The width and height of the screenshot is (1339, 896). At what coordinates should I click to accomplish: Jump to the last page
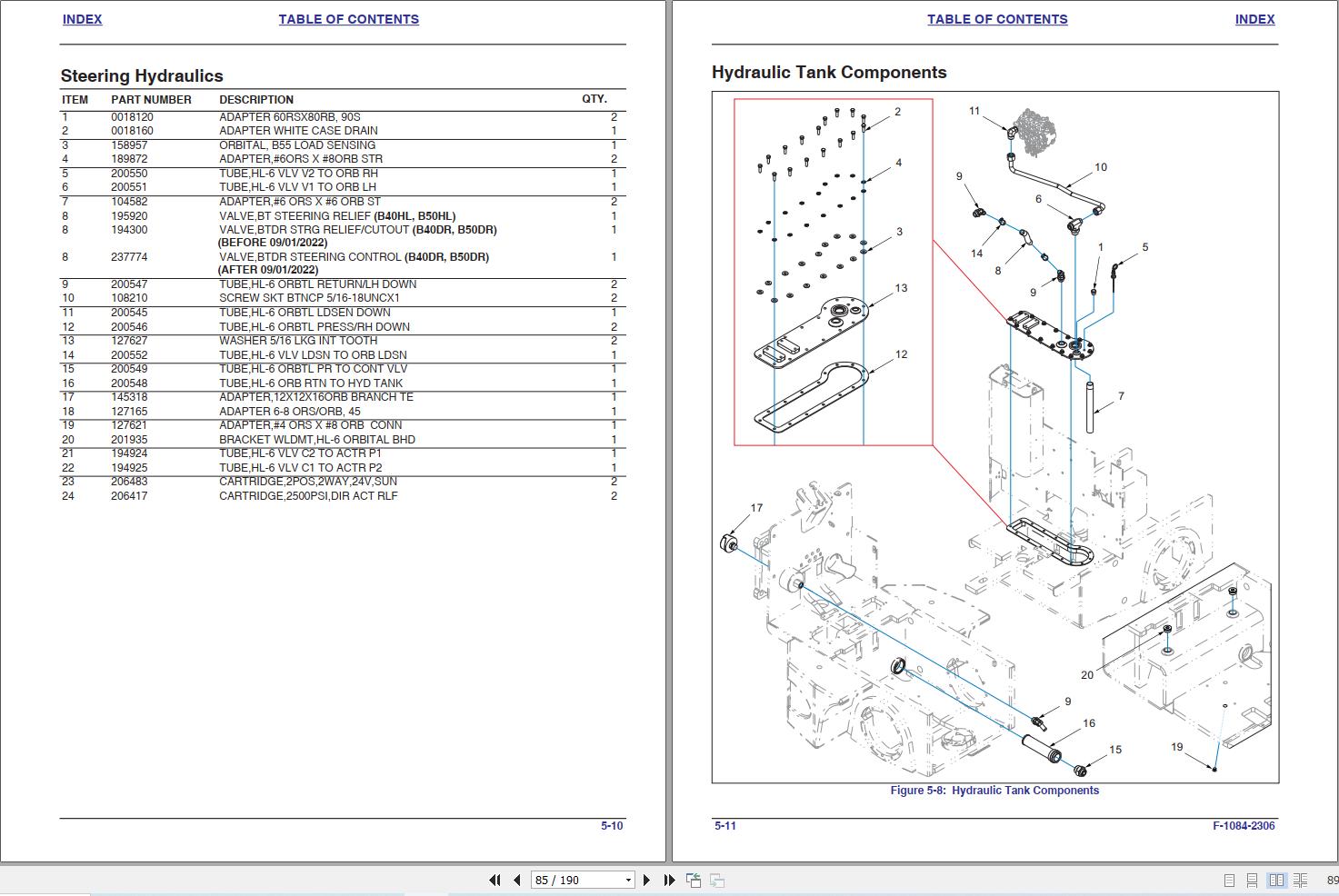coord(670,880)
